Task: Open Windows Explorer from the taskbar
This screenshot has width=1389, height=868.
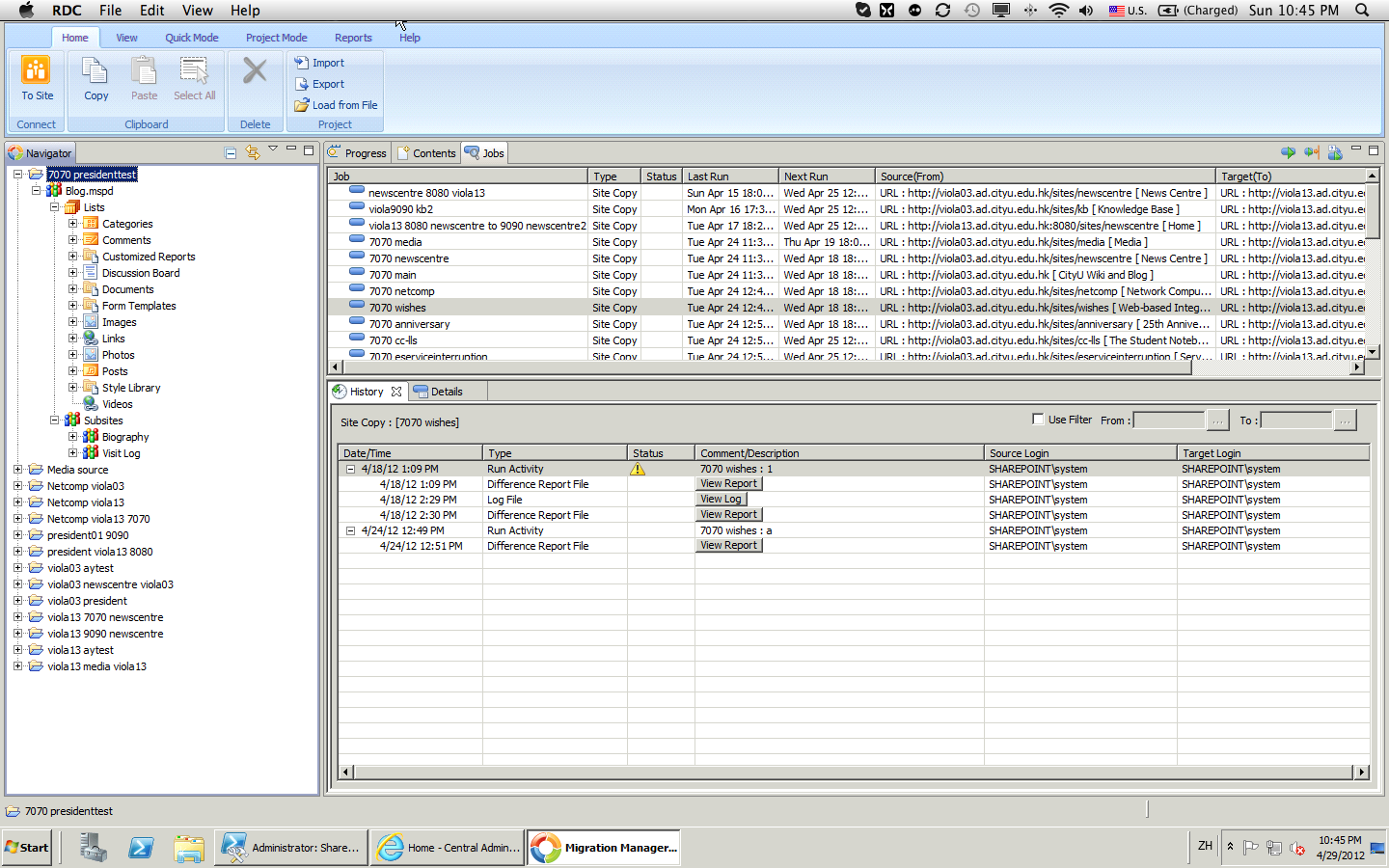Action: tap(189, 848)
